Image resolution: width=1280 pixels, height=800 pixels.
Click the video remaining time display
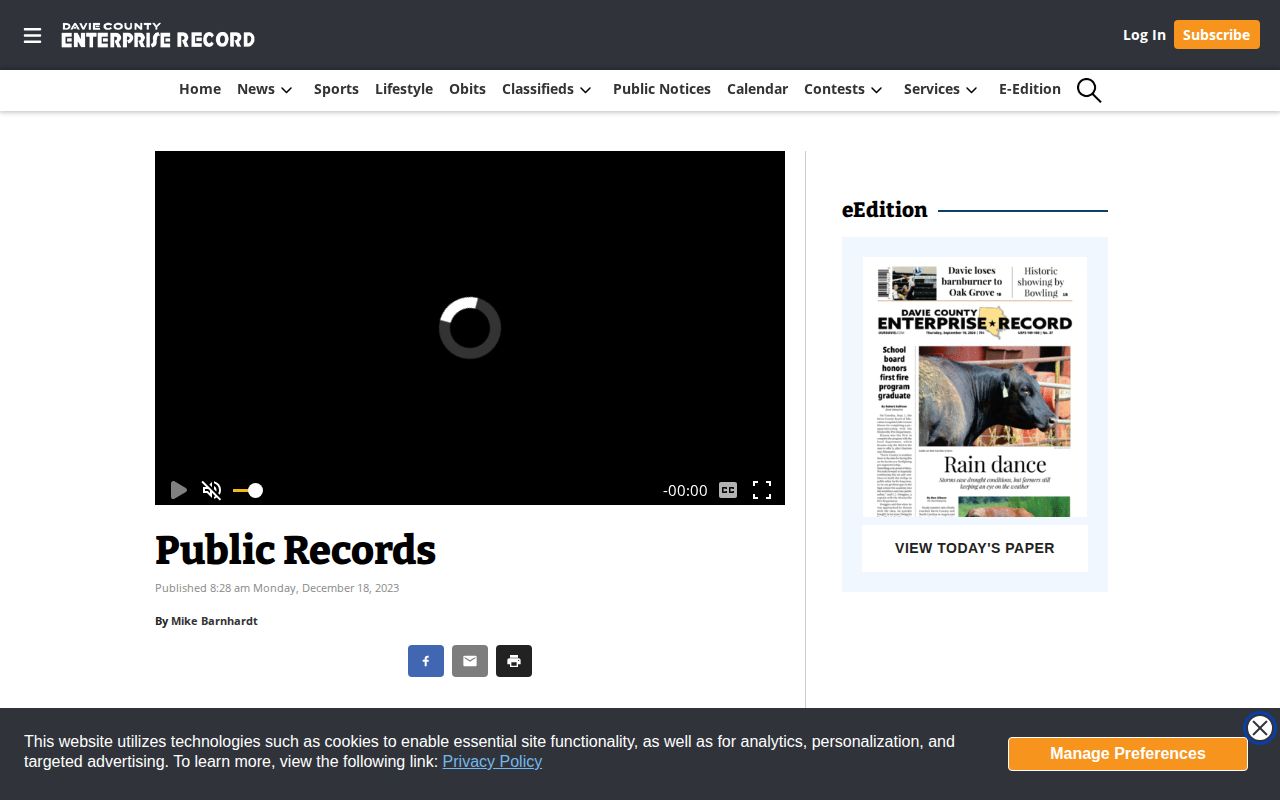point(685,490)
